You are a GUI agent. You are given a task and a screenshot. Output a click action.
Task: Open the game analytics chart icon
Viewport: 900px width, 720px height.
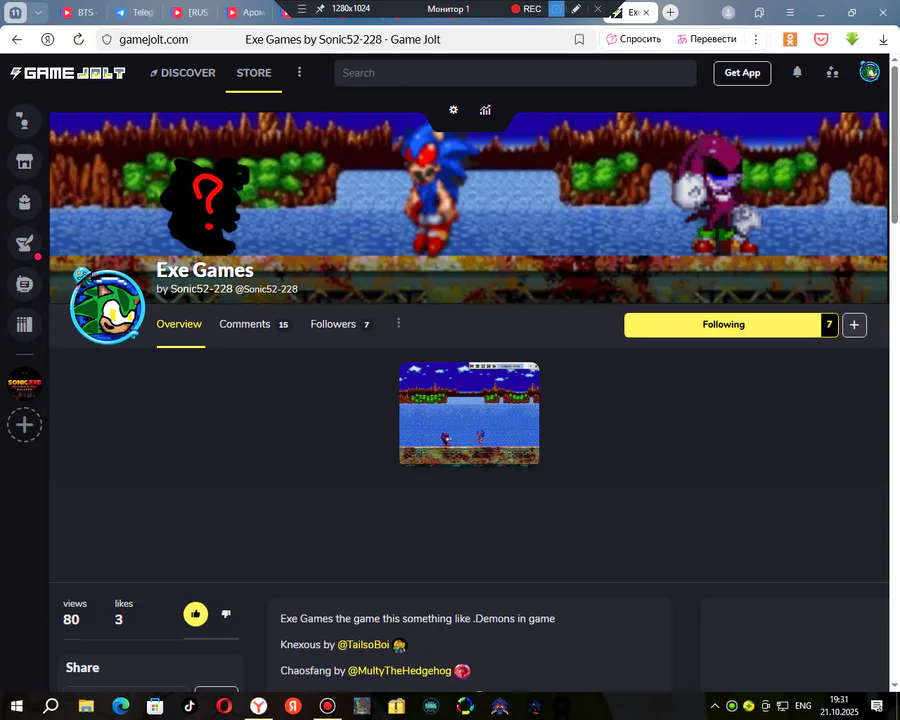click(x=485, y=110)
